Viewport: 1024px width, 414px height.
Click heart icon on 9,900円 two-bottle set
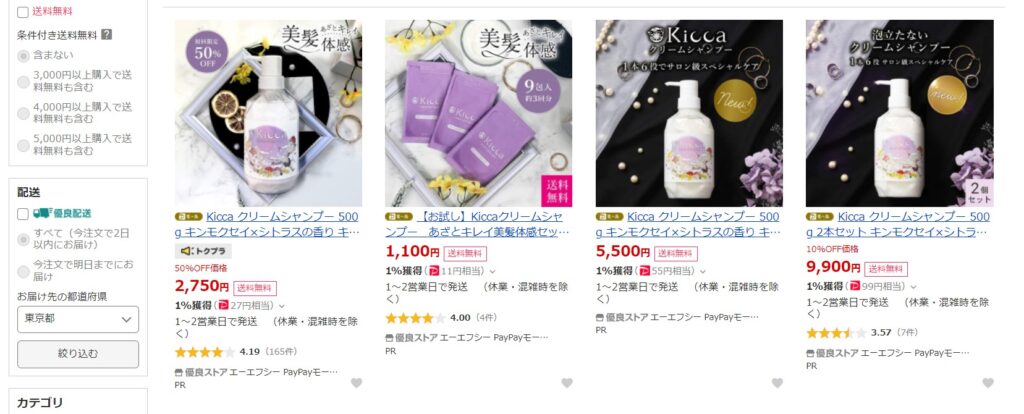[x=987, y=383]
